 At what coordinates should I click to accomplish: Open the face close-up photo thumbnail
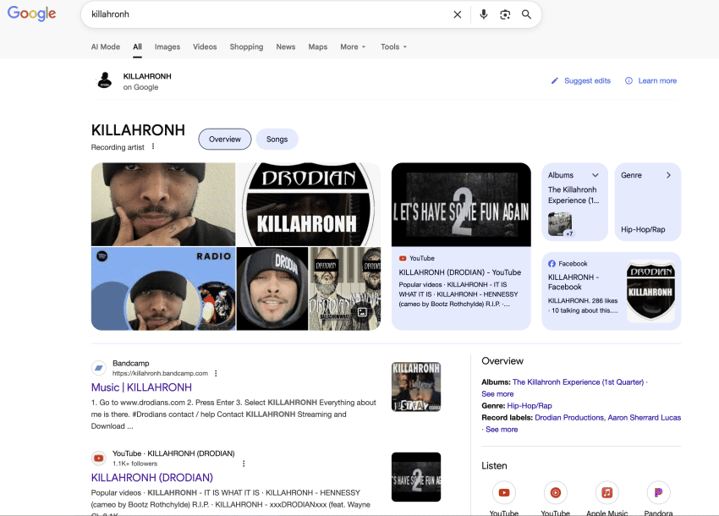(x=163, y=204)
